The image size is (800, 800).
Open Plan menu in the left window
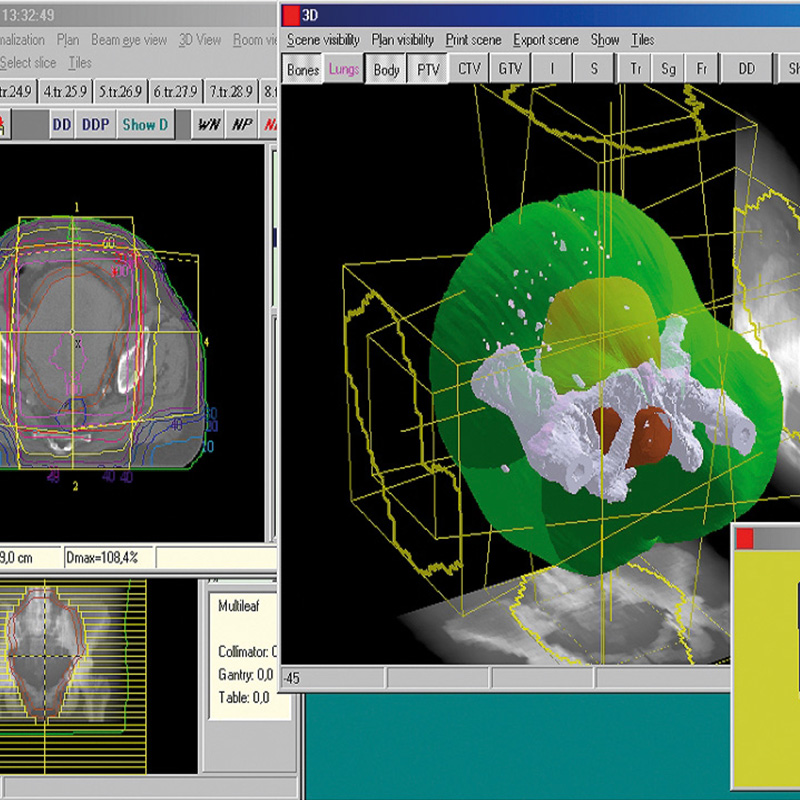(68, 40)
